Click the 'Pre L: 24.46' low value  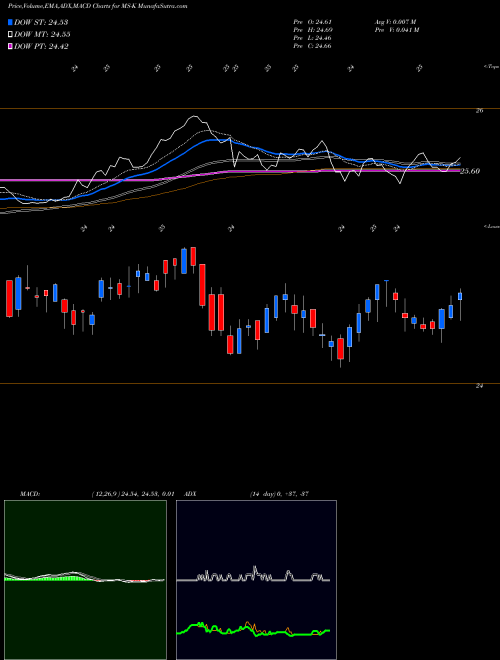pyautogui.click(x=312, y=38)
